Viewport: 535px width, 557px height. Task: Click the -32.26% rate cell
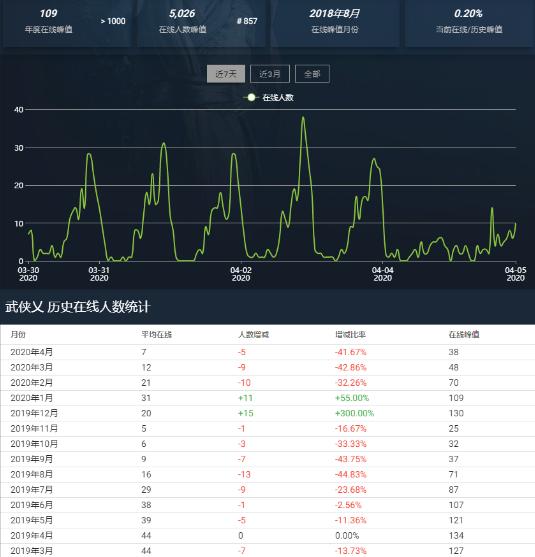click(x=350, y=383)
